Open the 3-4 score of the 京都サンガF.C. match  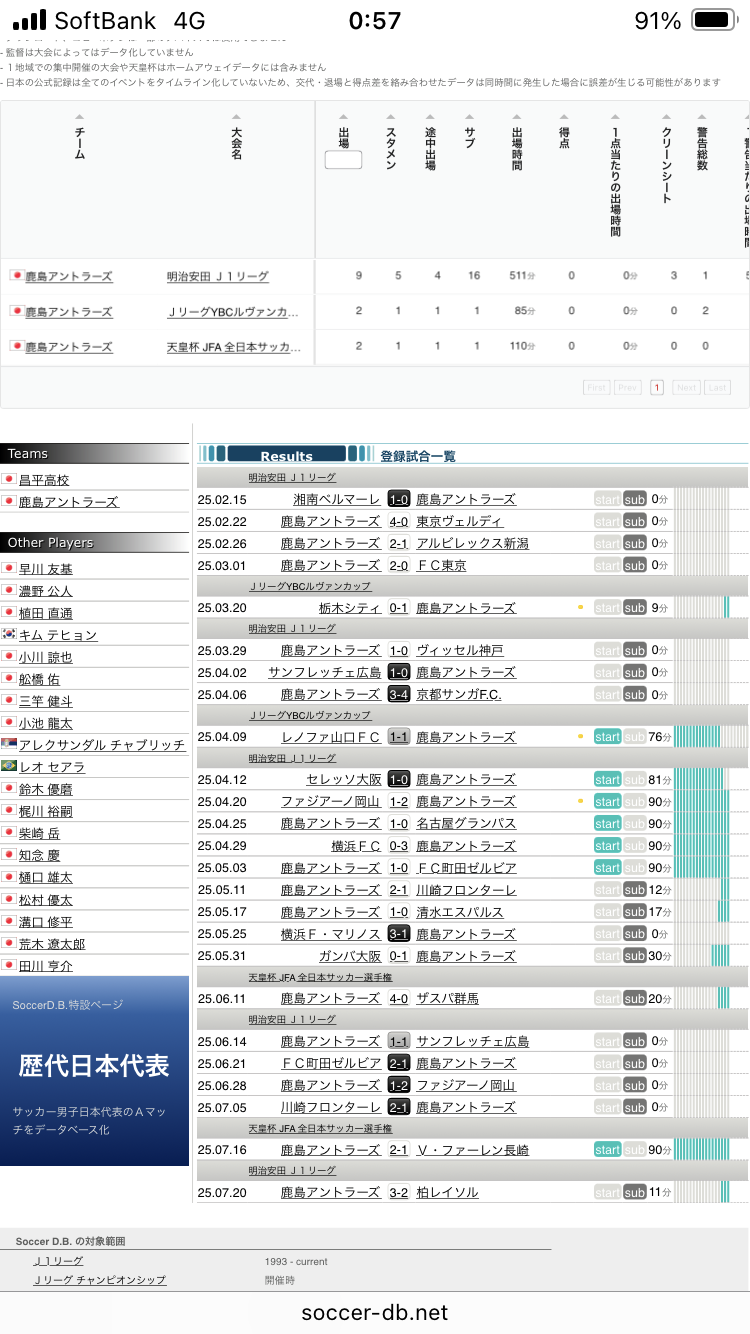tap(398, 694)
